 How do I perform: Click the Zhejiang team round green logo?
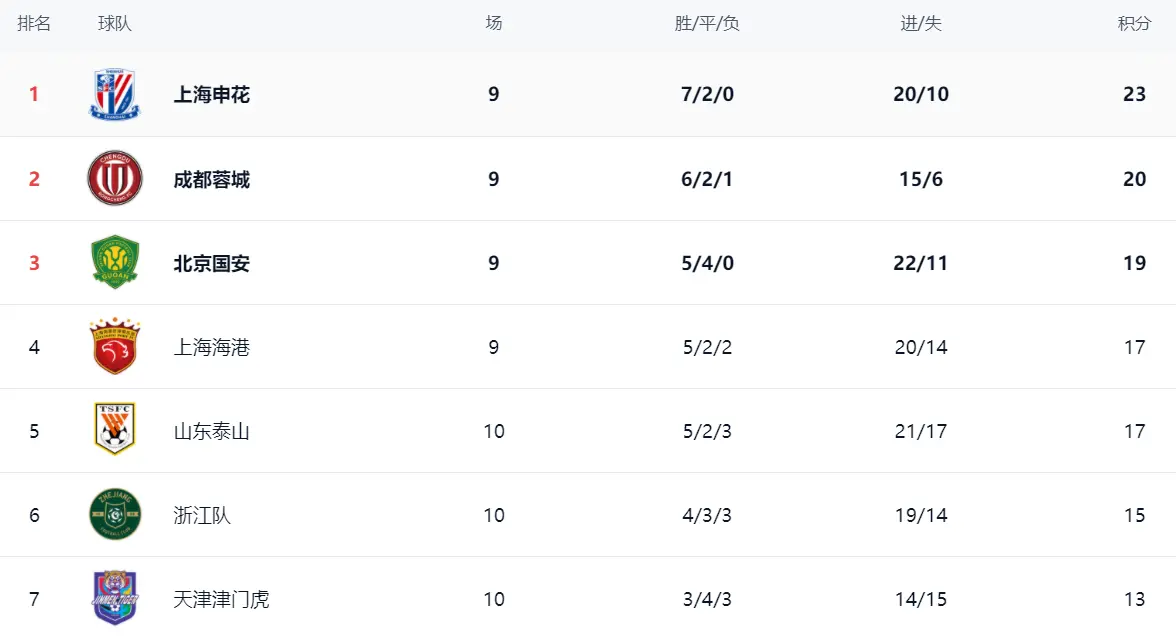click(115, 515)
